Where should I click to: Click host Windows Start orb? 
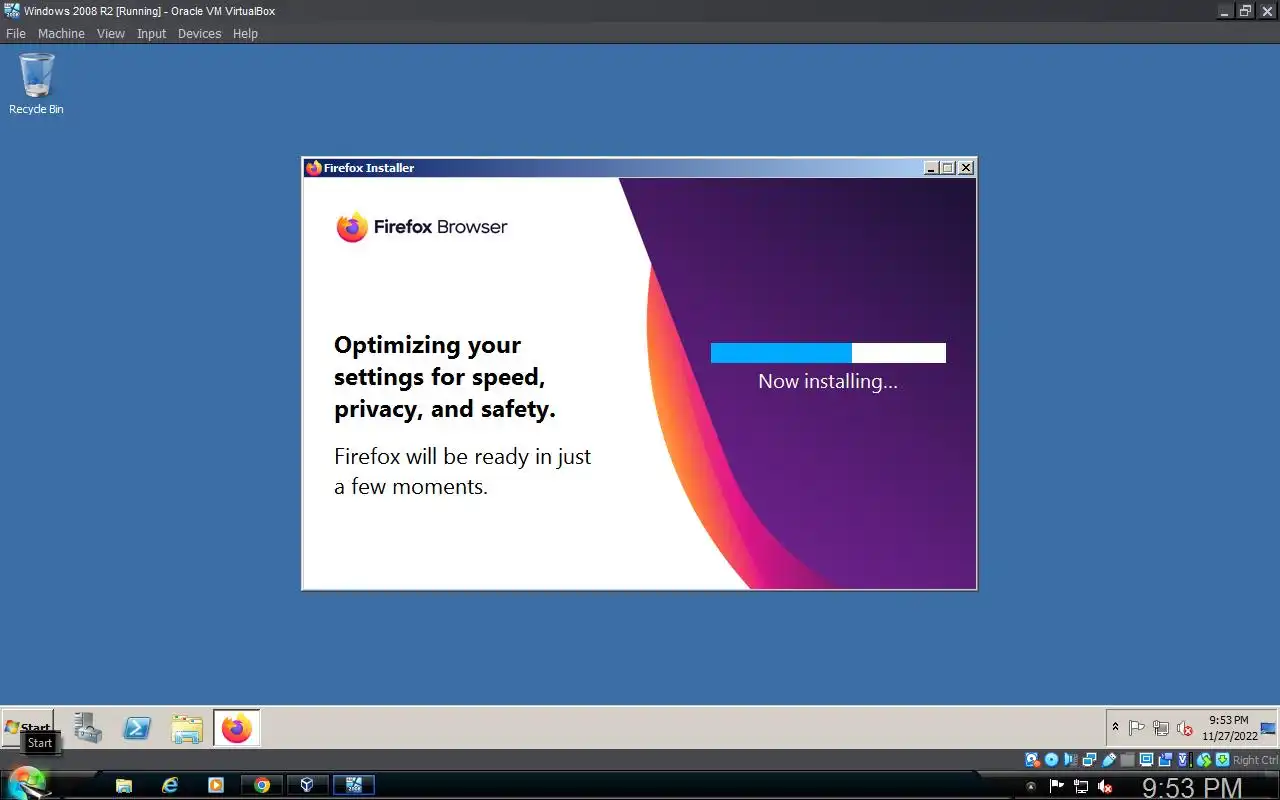pyautogui.click(x=27, y=783)
